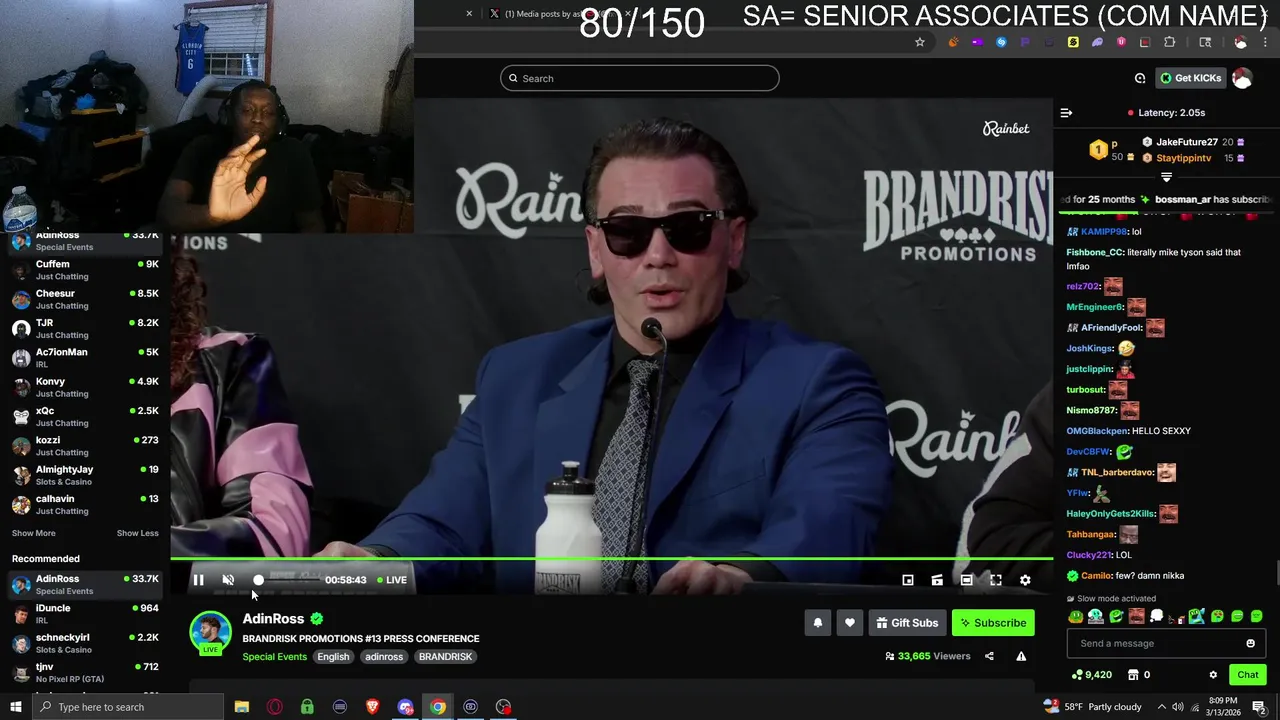Send message with Chat button
1280x720 pixels.
(x=1248, y=675)
